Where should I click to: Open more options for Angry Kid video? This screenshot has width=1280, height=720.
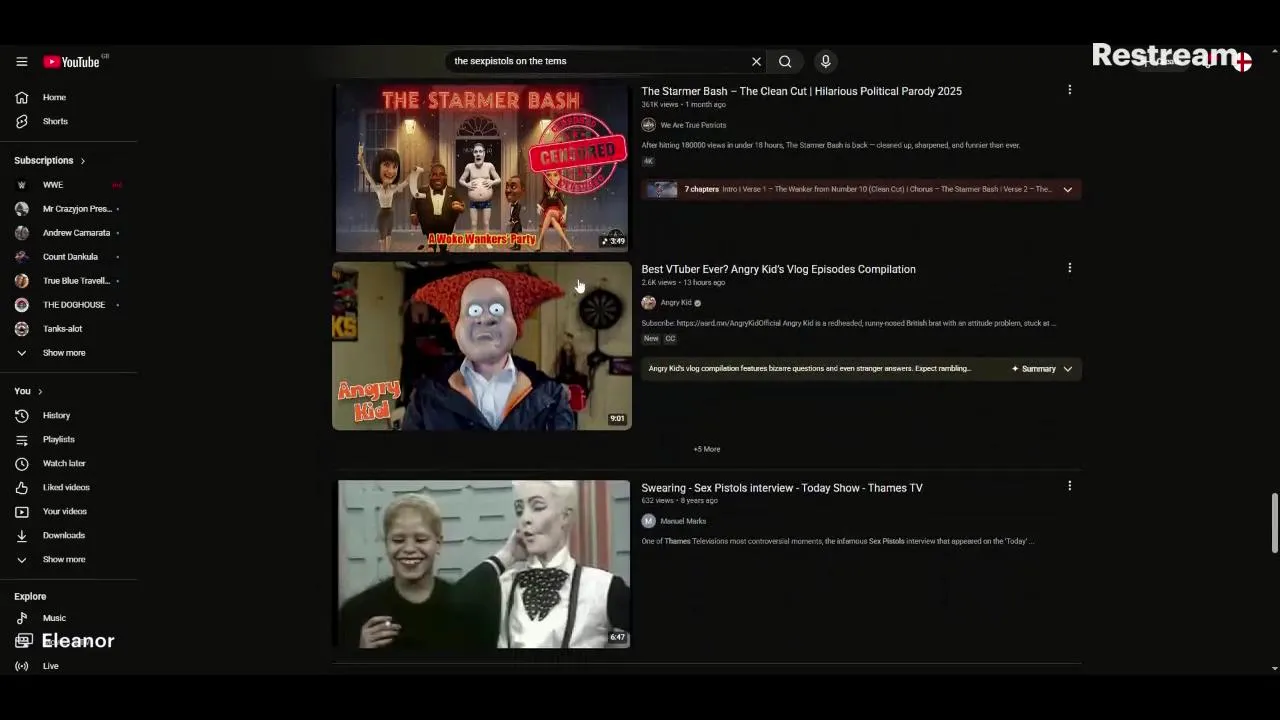(1069, 268)
